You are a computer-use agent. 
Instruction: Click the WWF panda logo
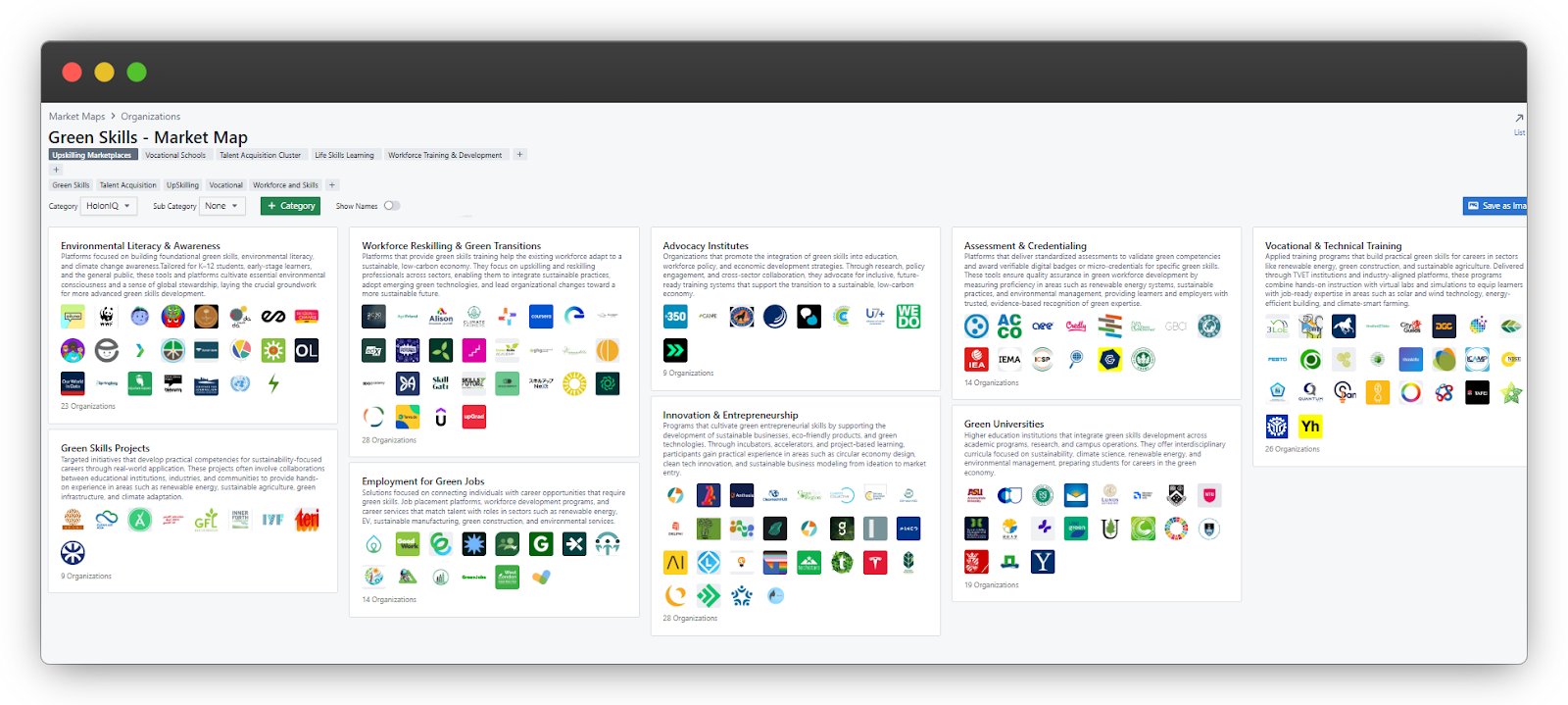[106, 317]
